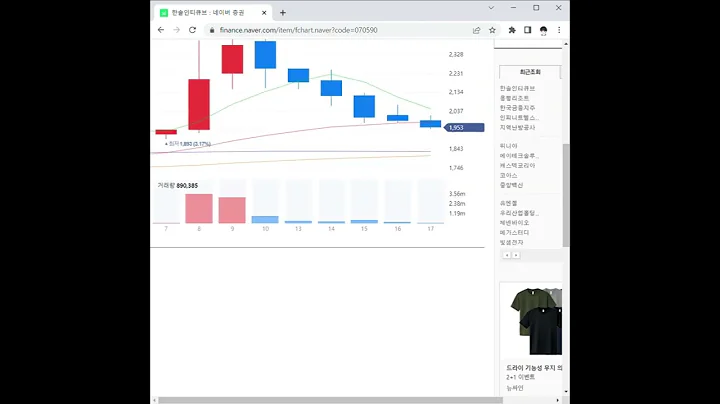
Task: Click the T-shirt advertisement image
Action: click(535, 321)
